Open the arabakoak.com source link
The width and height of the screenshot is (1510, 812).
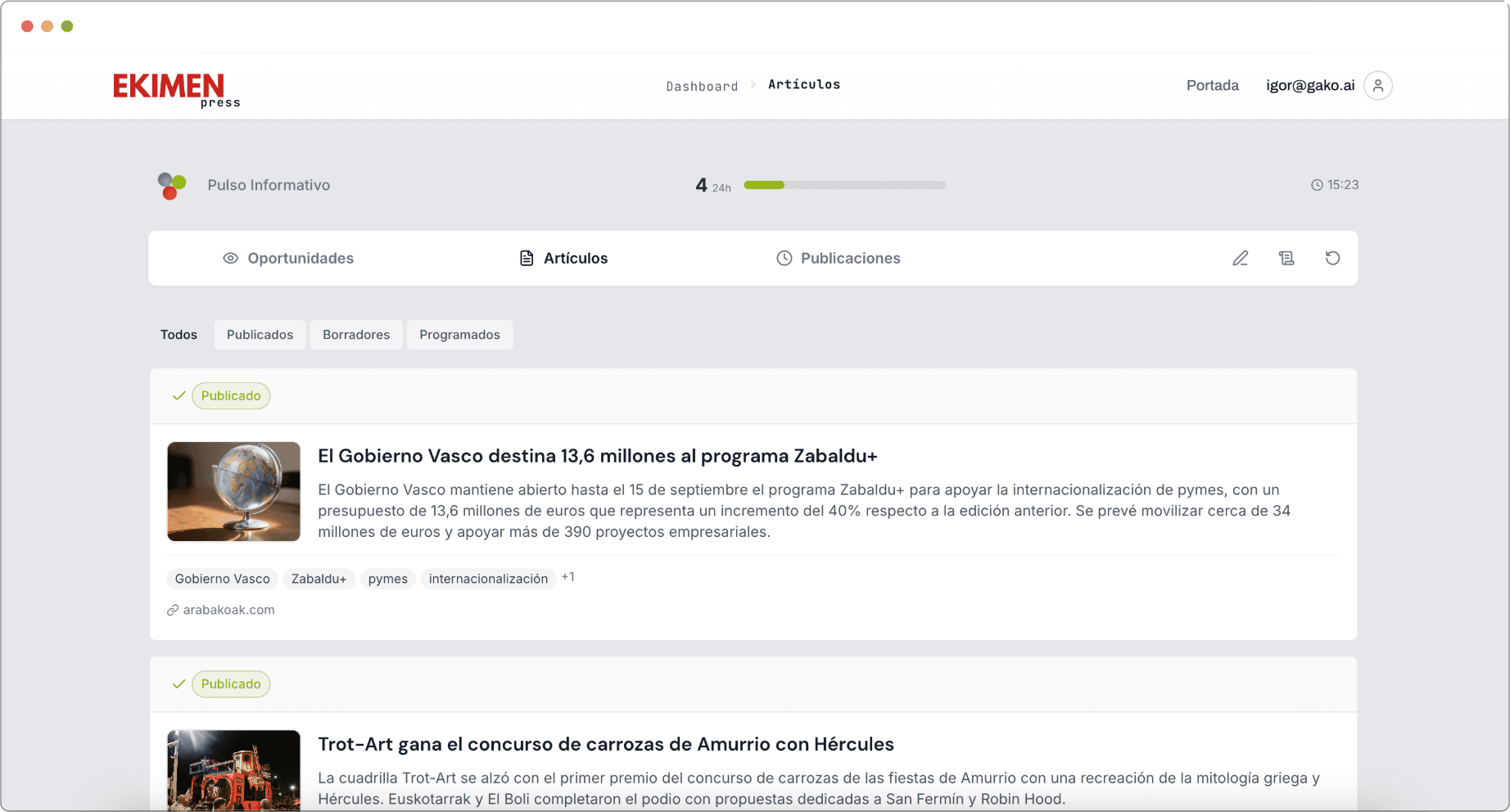(x=228, y=611)
